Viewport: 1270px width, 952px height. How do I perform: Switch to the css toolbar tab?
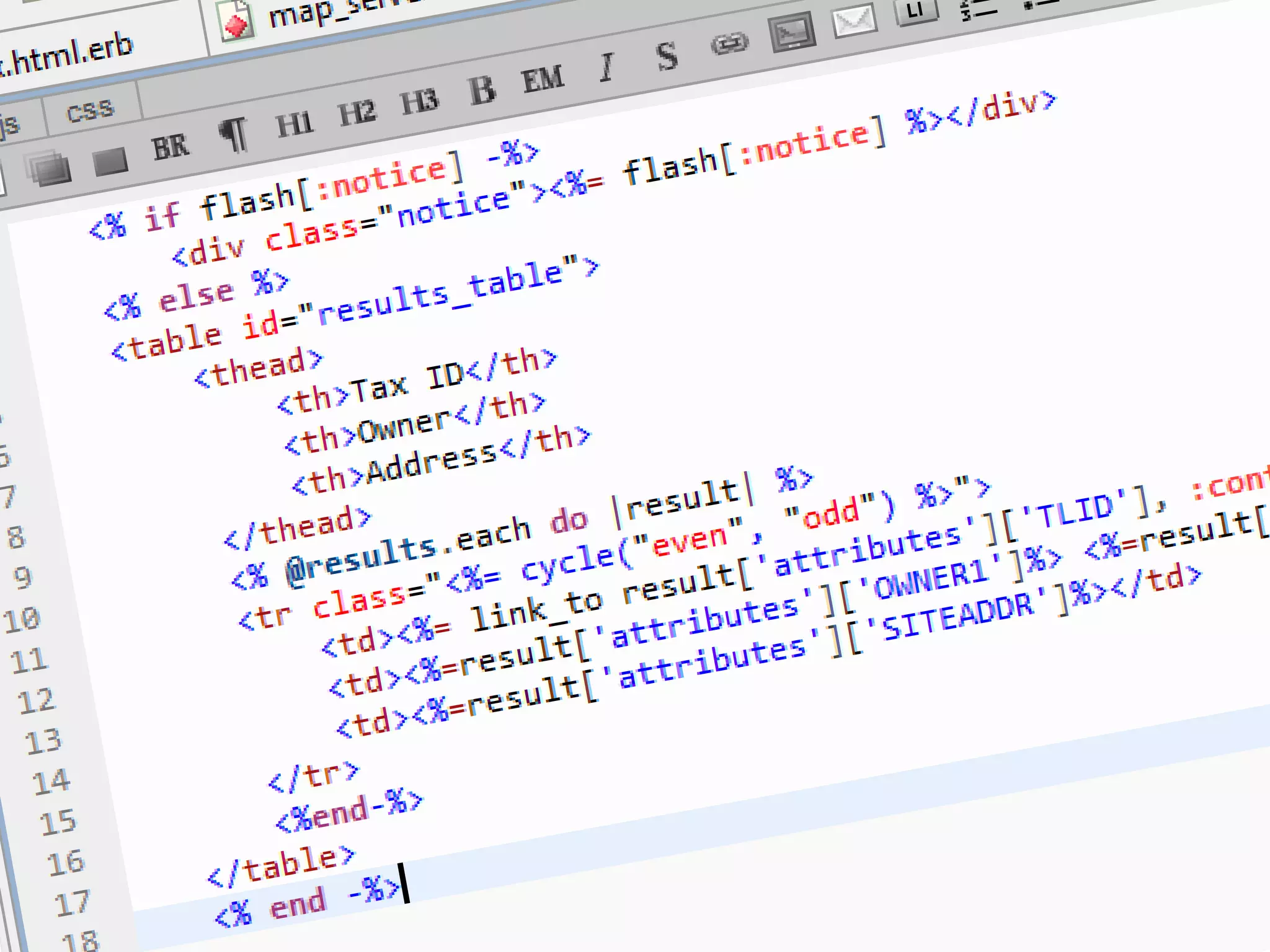91,112
